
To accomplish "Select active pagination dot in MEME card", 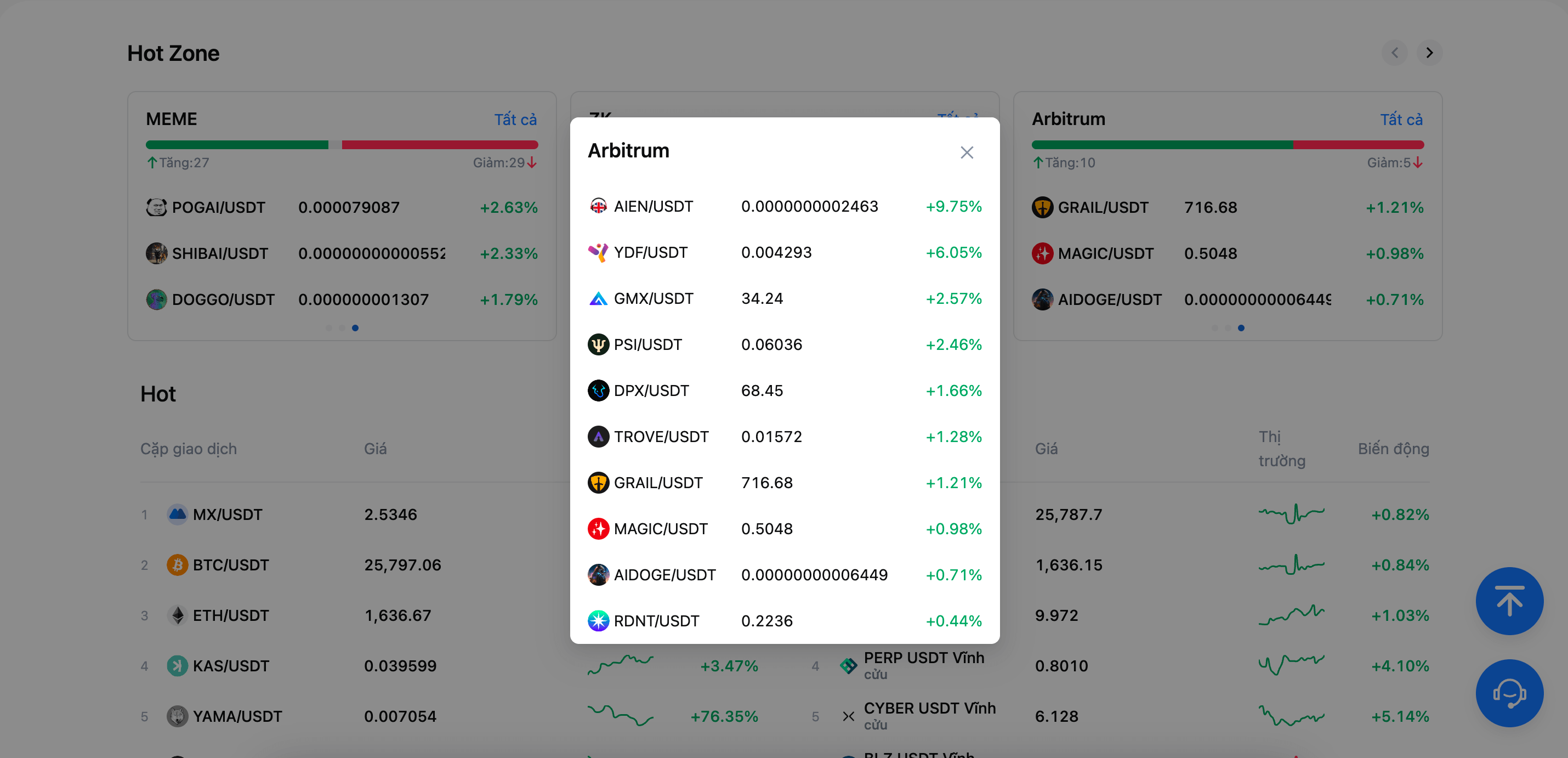I will pos(355,328).
